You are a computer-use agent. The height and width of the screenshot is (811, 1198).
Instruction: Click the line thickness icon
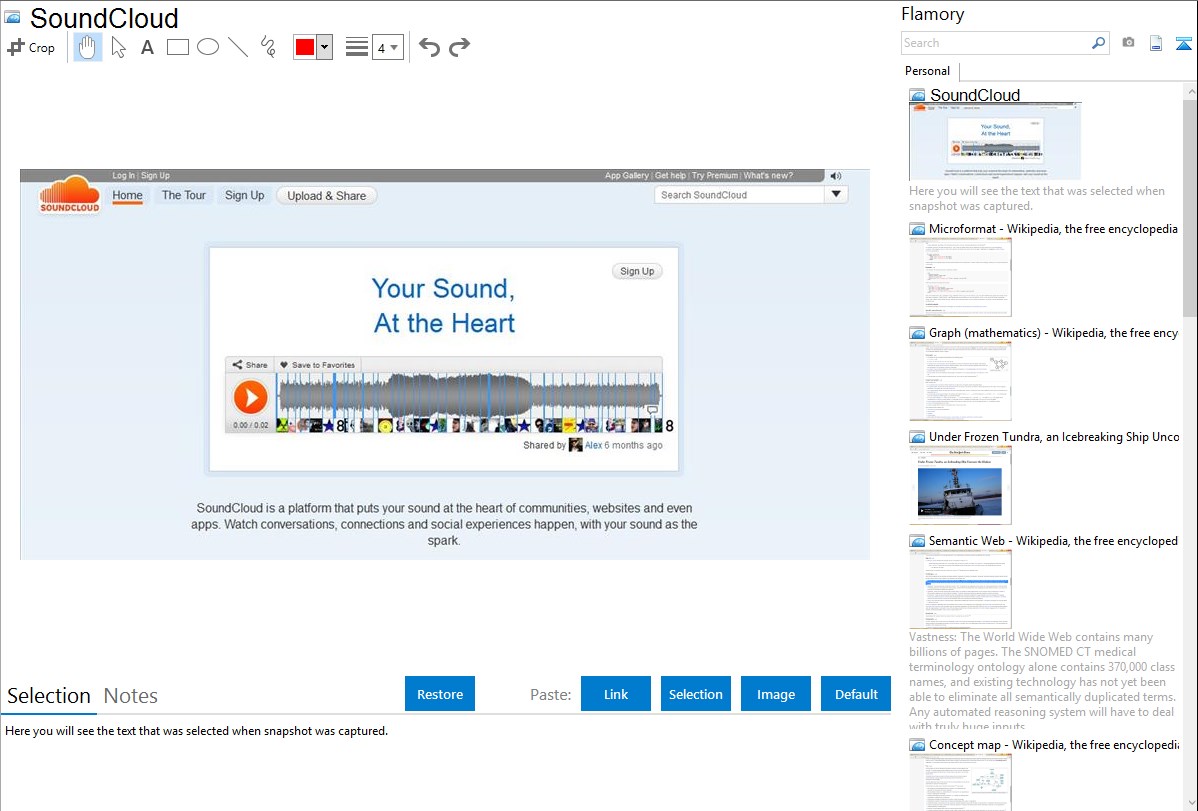tap(356, 47)
